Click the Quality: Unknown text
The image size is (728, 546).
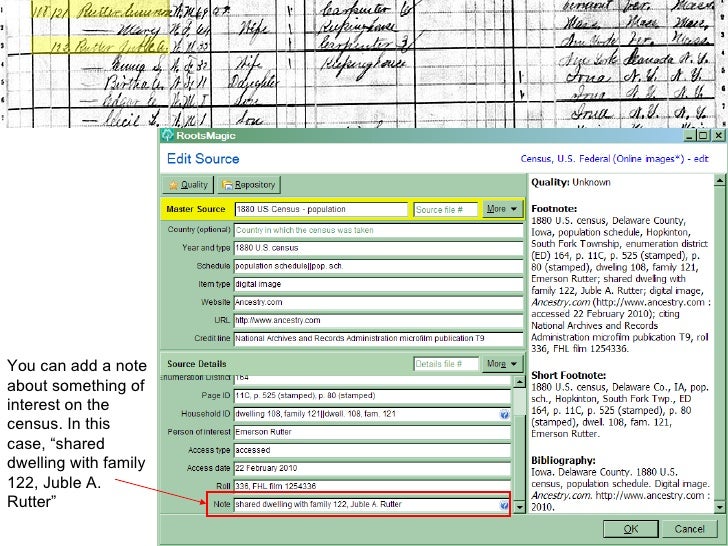pyautogui.click(x=571, y=182)
